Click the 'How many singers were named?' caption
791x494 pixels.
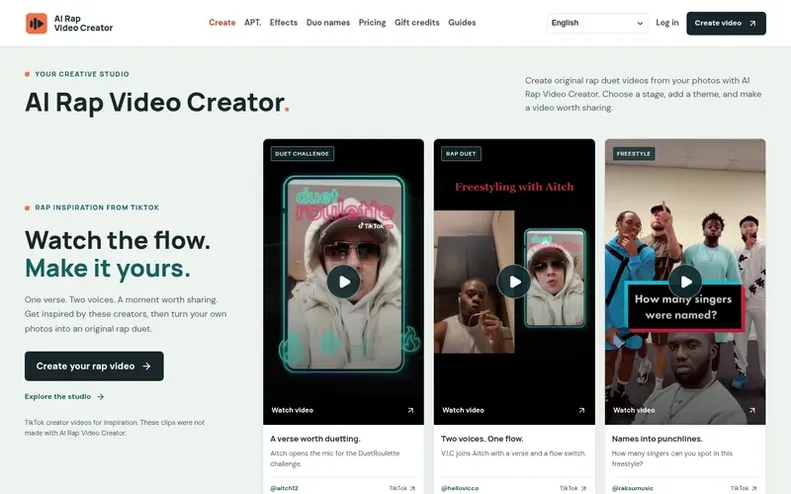pyautogui.click(x=683, y=307)
